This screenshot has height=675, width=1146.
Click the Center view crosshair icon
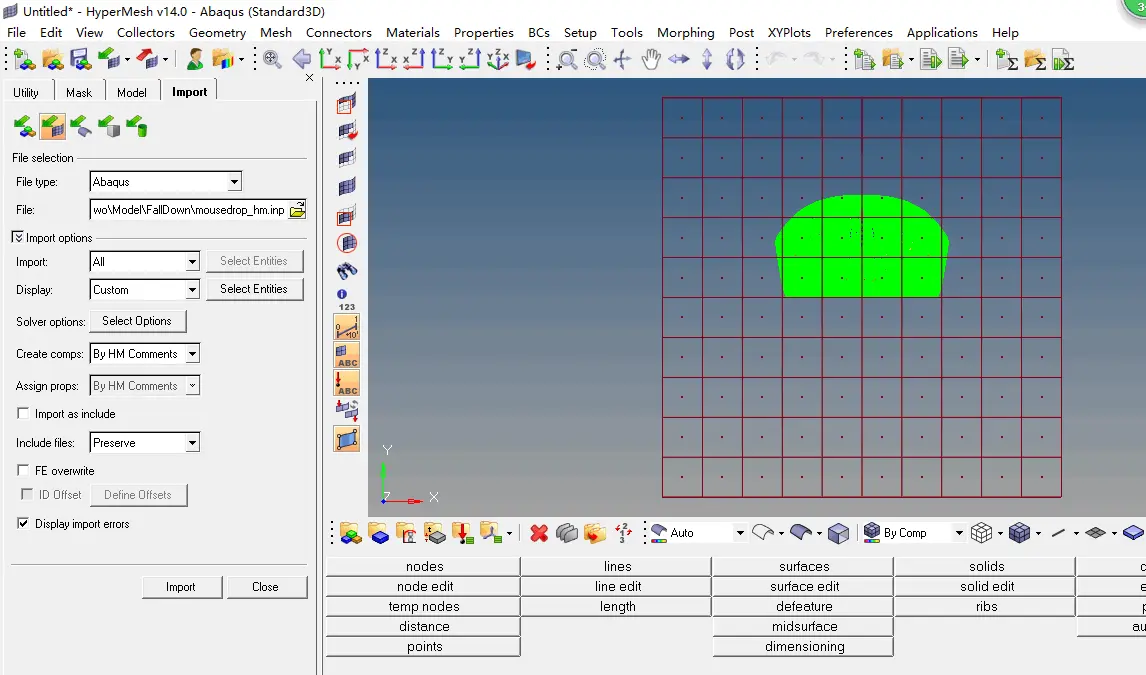click(x=622, y=59)
